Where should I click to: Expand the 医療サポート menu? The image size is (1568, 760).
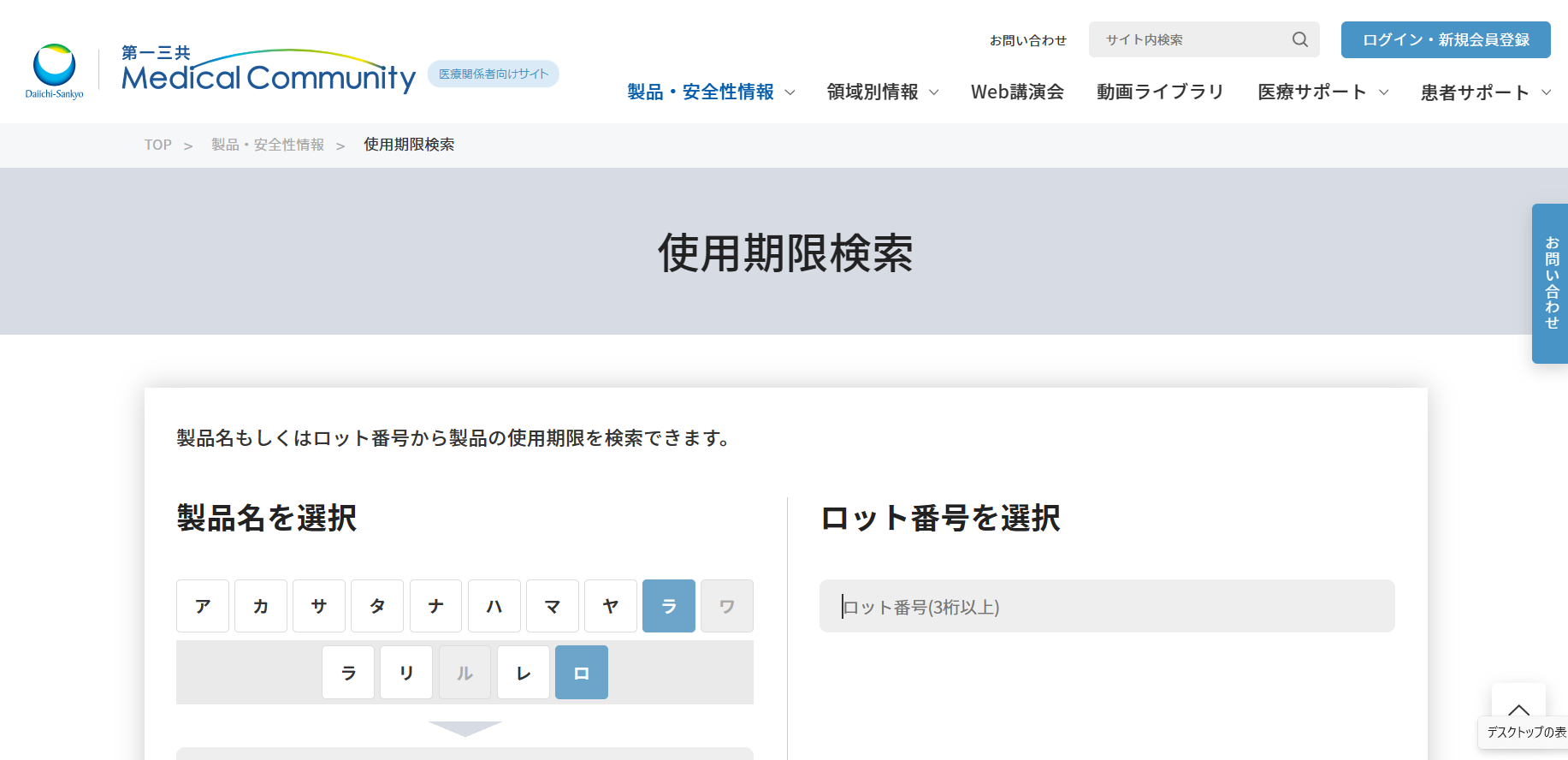click(x=1322, y=92)
